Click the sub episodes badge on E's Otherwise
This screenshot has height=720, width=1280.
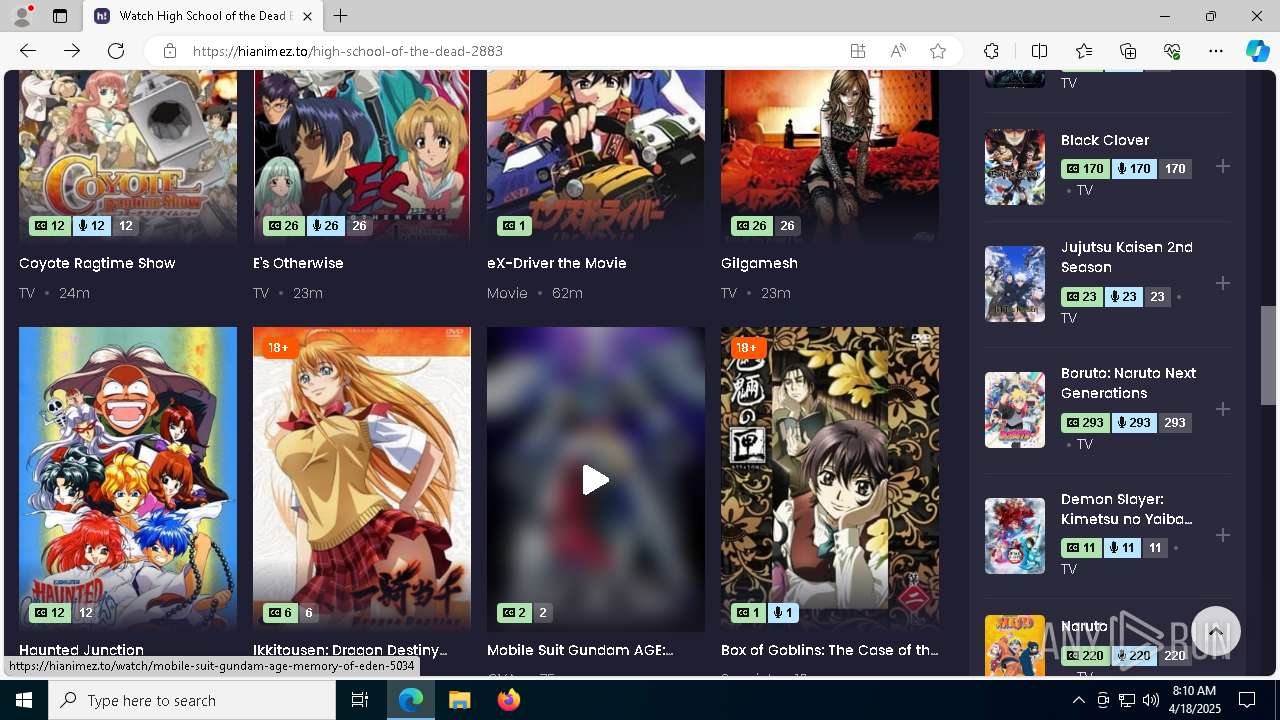coord(284,226)
